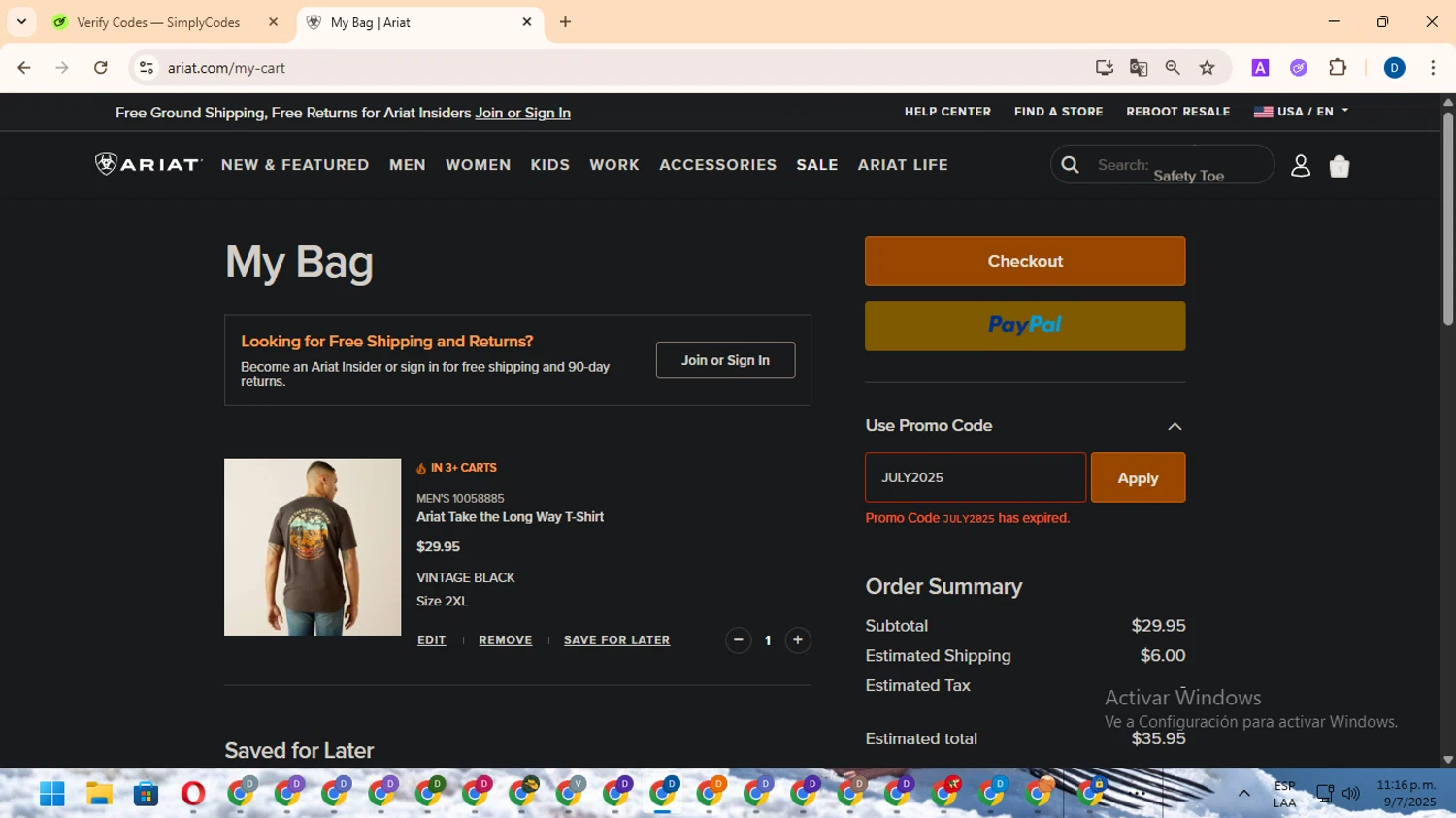The image size is (1456, 818).
Task: Click EDIT for the T-Shirt item
Action: [x=432, y=640]
